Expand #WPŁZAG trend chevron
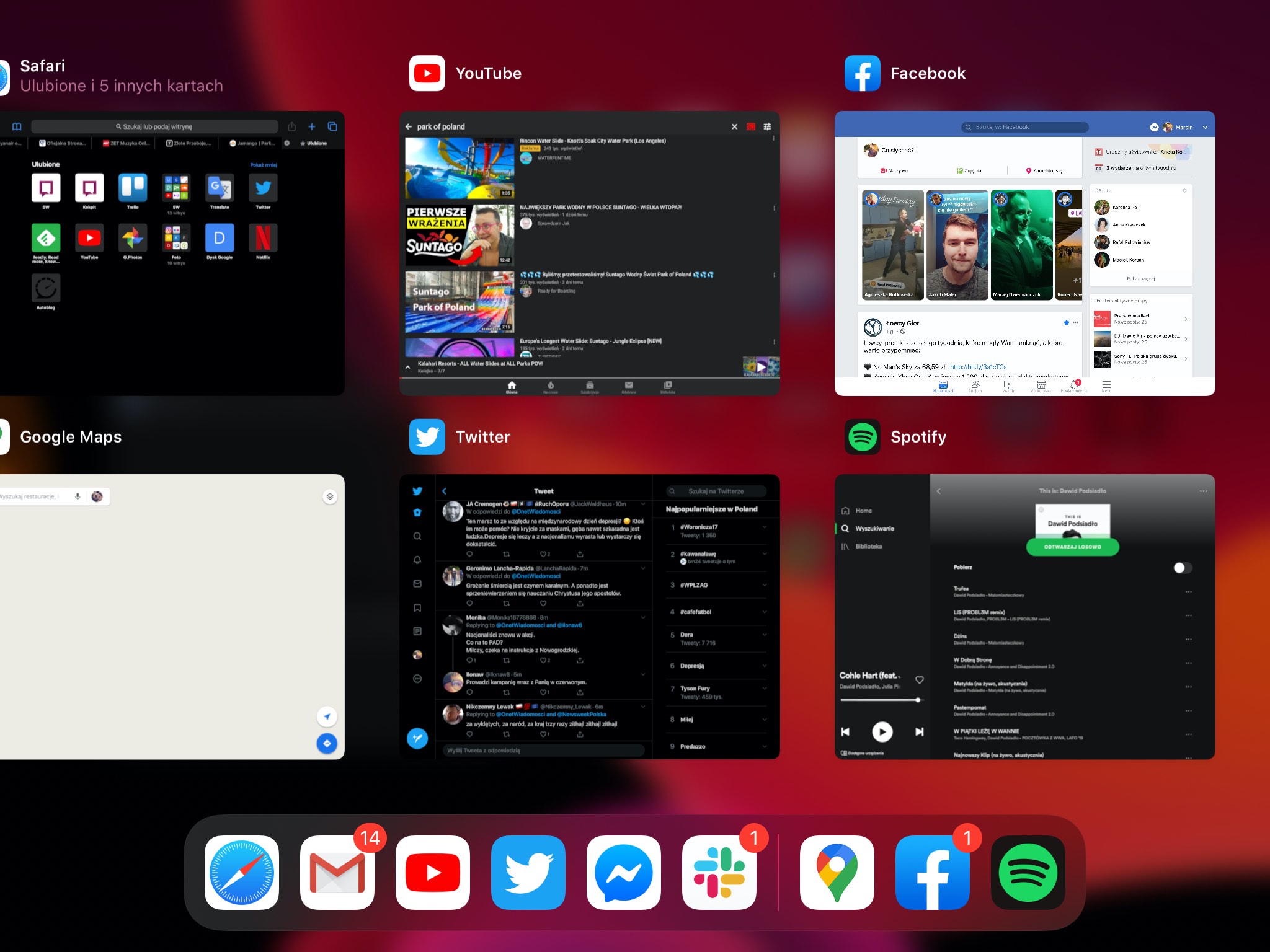The image size is (1270, 952). (765, 585)
